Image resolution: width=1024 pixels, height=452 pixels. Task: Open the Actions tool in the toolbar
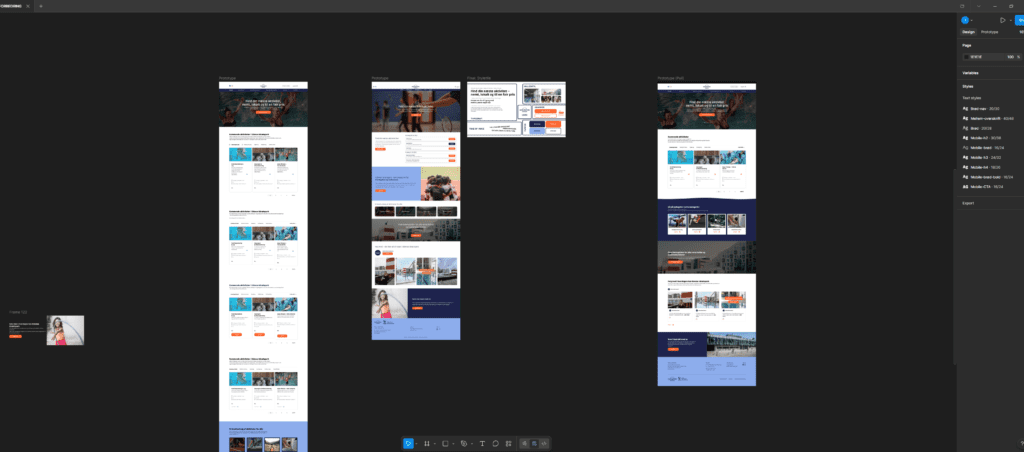pyautogui.click(x=508, y=444)
